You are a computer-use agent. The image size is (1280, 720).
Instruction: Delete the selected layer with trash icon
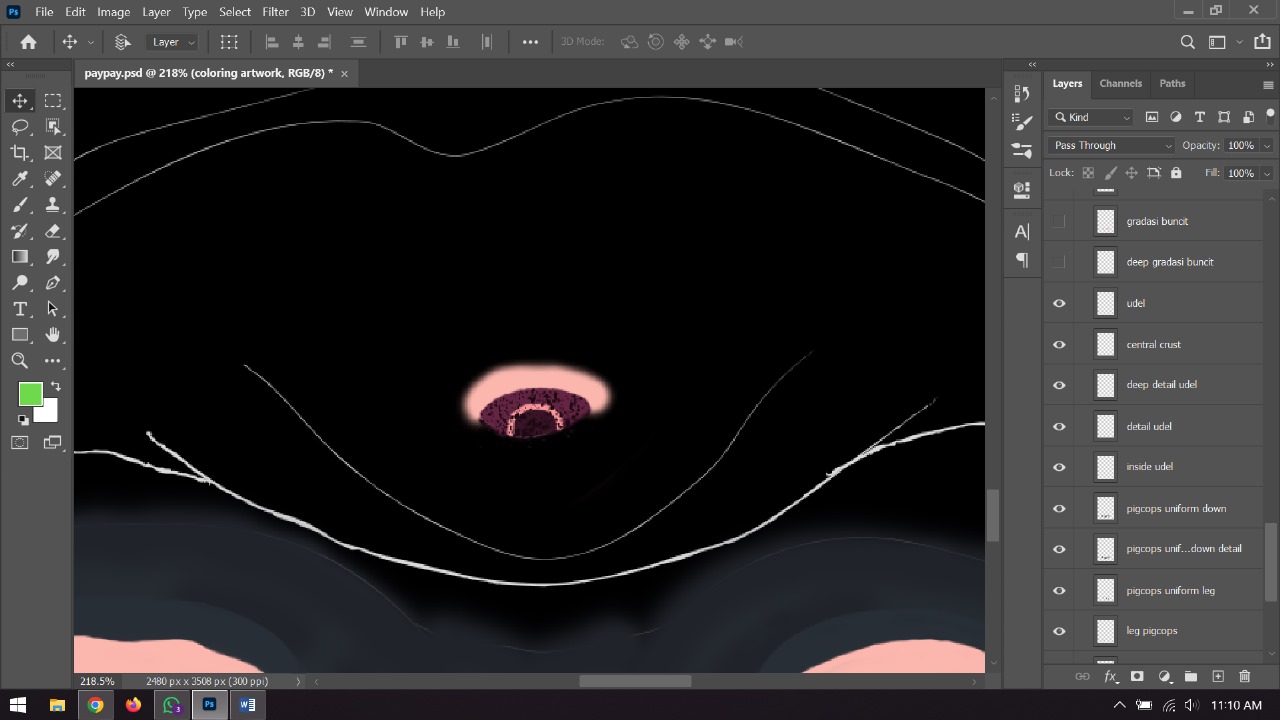pyautogui.click(x=1245, y=677)
